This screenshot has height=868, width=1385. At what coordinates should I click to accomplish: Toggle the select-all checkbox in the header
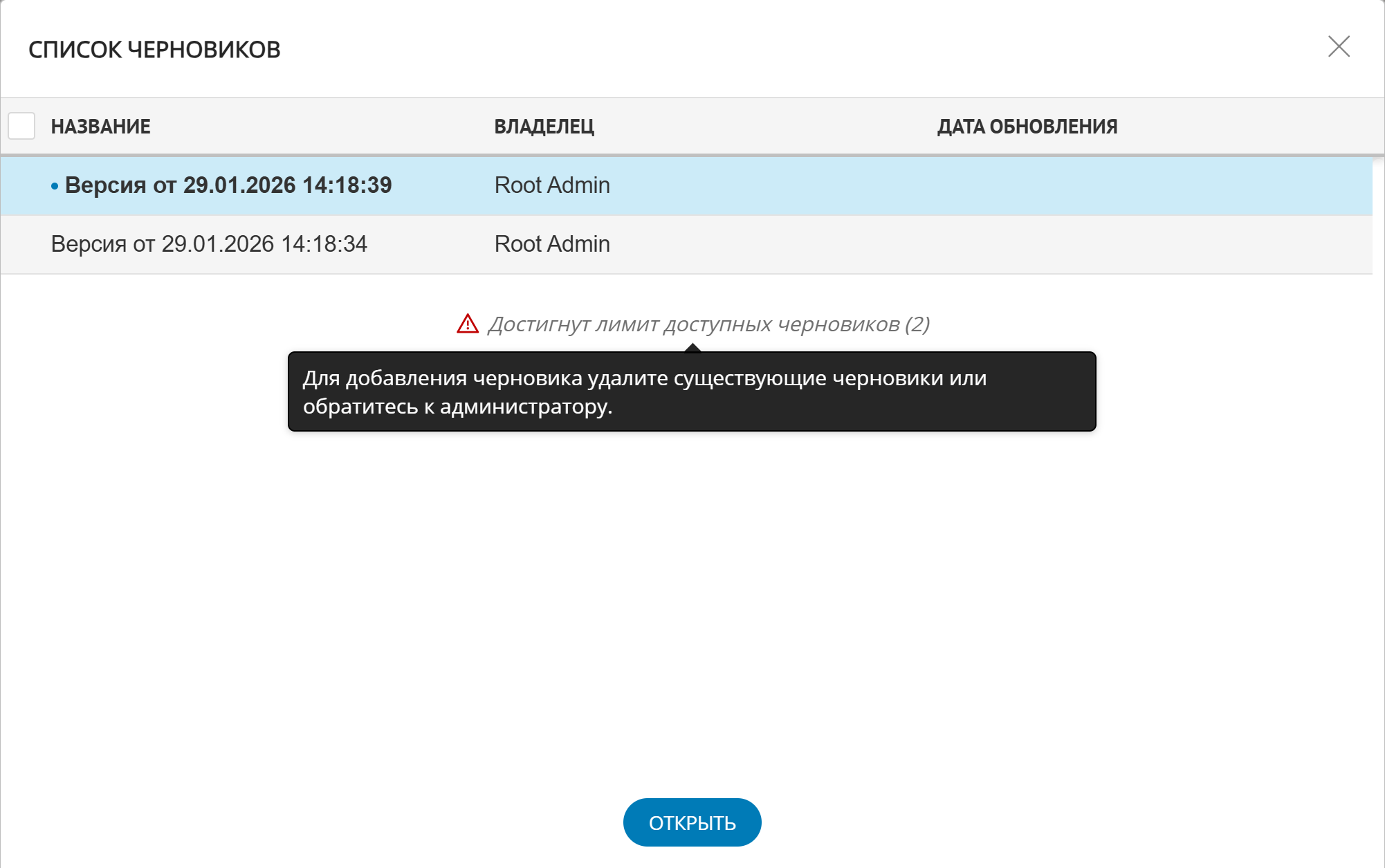(x=21, y=126)
